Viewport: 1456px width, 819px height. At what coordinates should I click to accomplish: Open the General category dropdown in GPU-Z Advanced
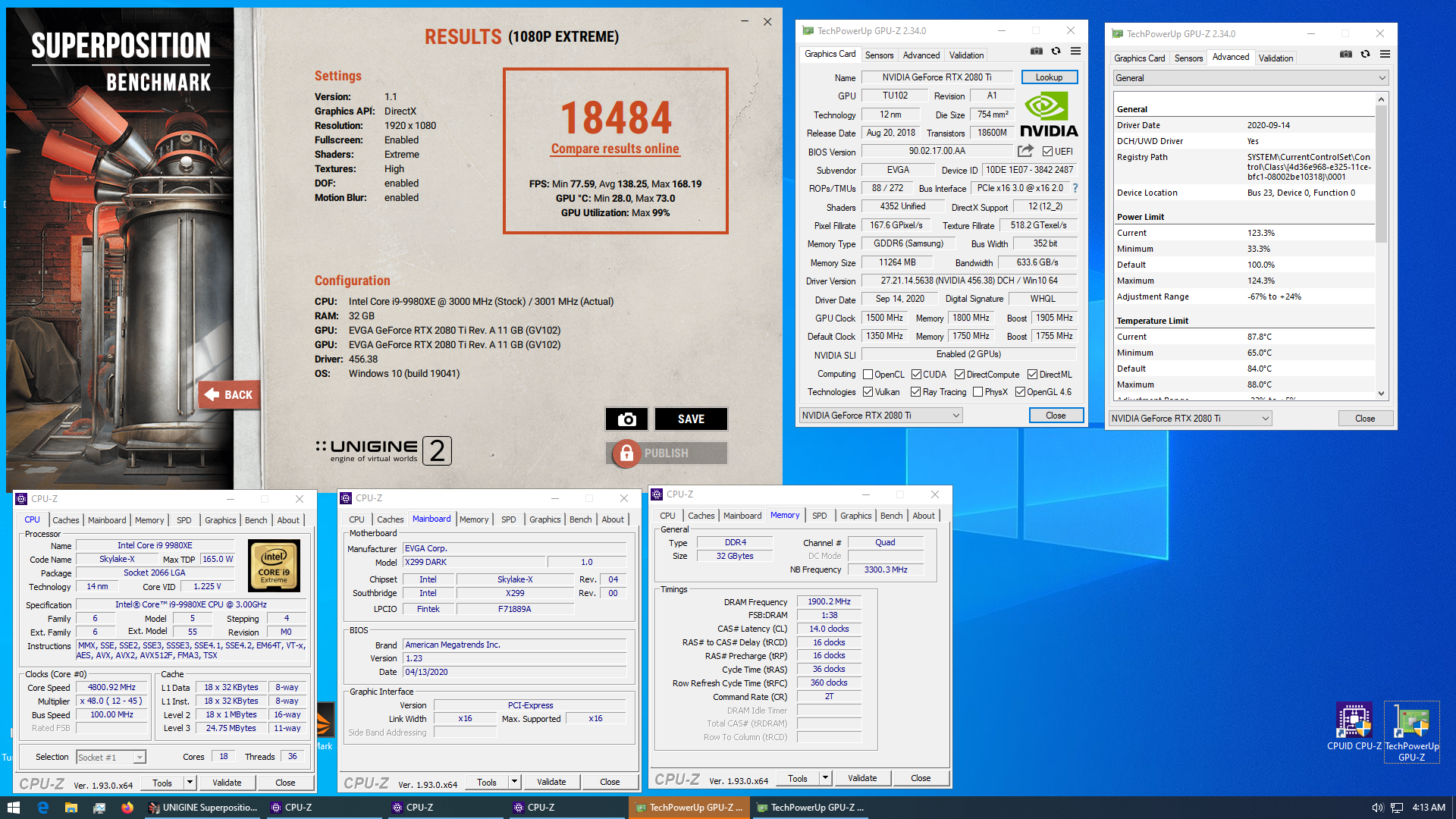tap(1250, 78)
